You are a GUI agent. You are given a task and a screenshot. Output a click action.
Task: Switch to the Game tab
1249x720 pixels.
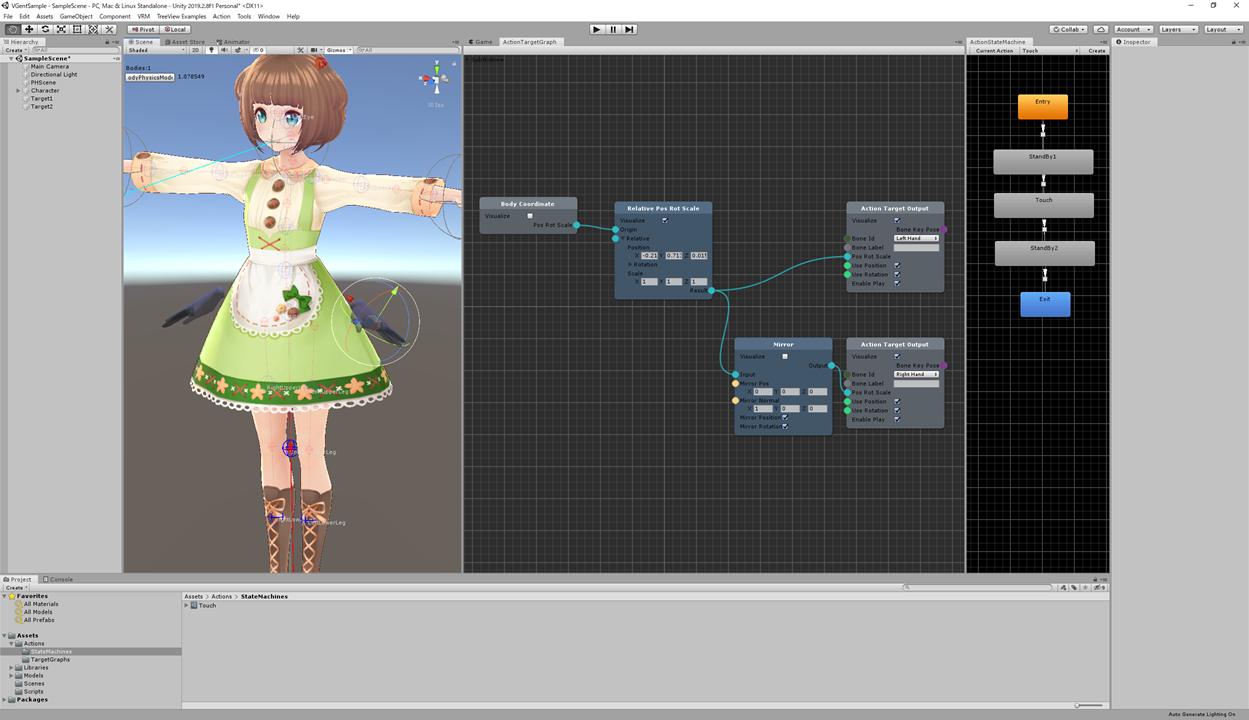[x=481, y=42]
